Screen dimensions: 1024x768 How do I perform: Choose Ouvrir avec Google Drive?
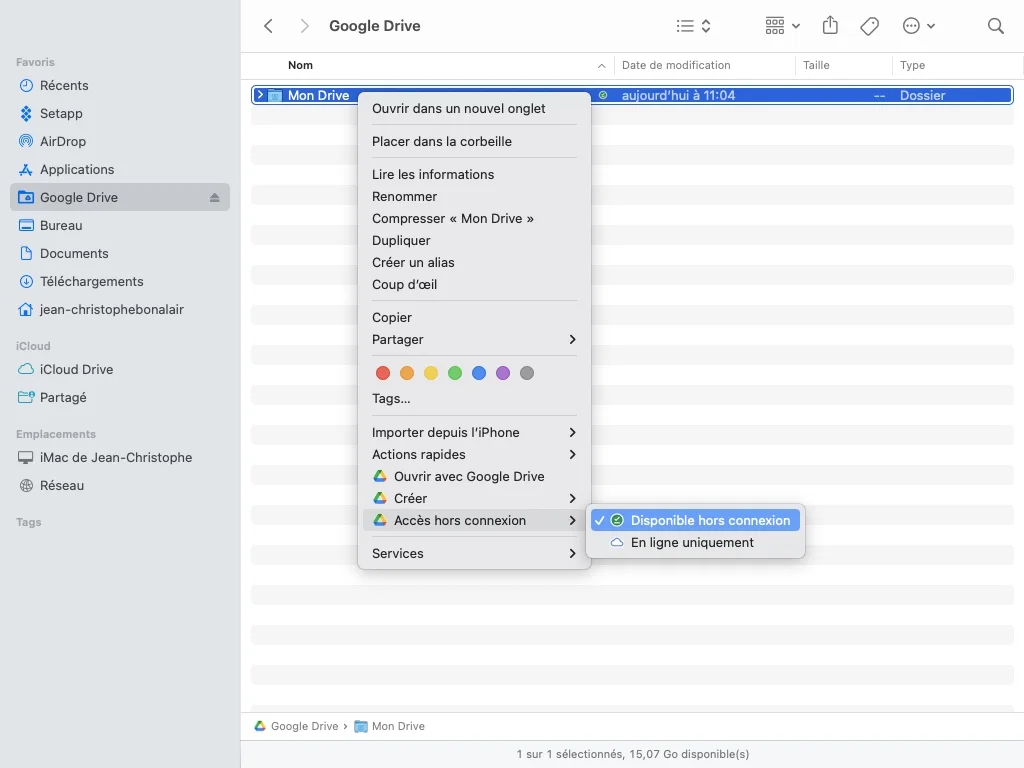click(474, 477)
